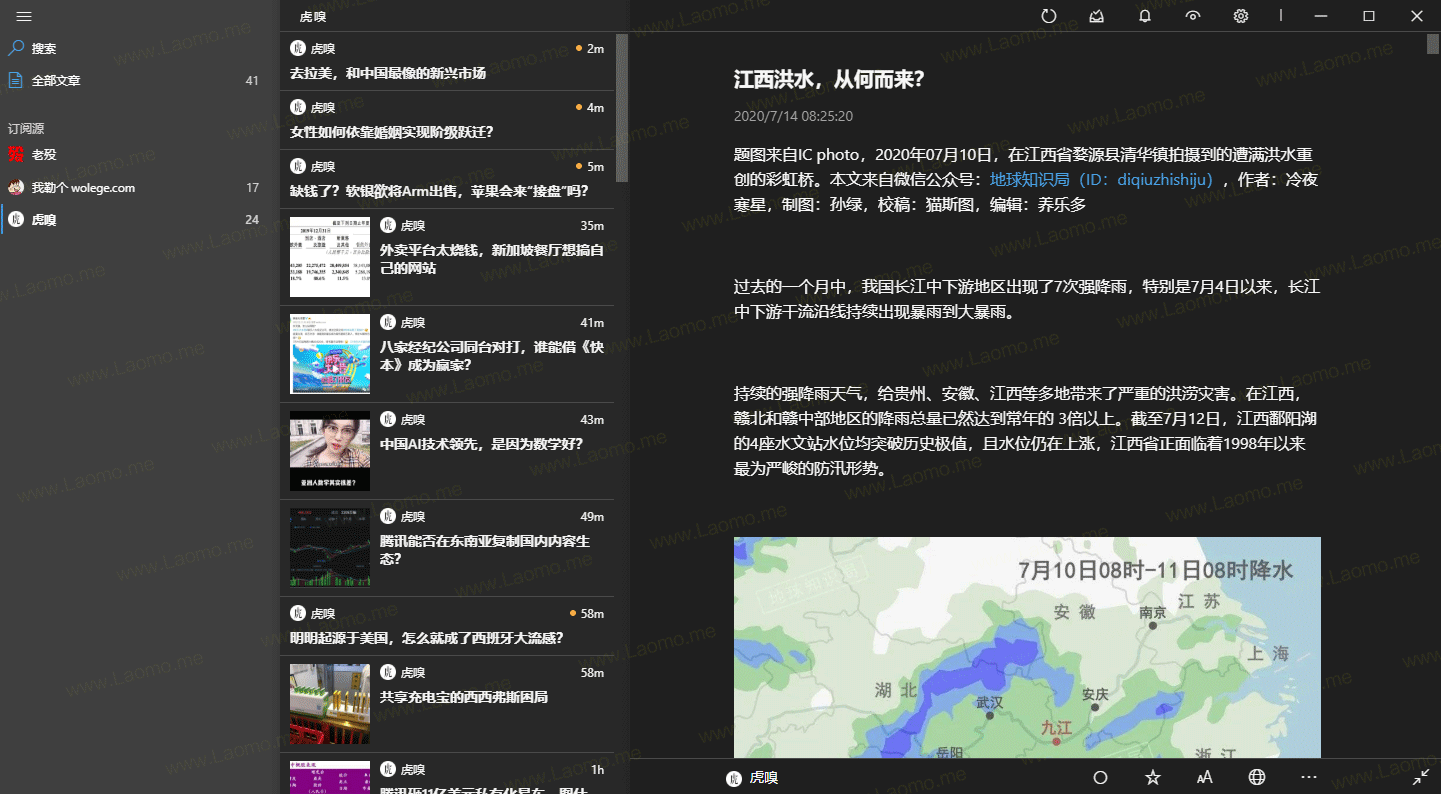Image resolution: width=1441 pixels, height=794 pixels.
Task: Click the 虎嗅 title above the article list
Action: 313,16
